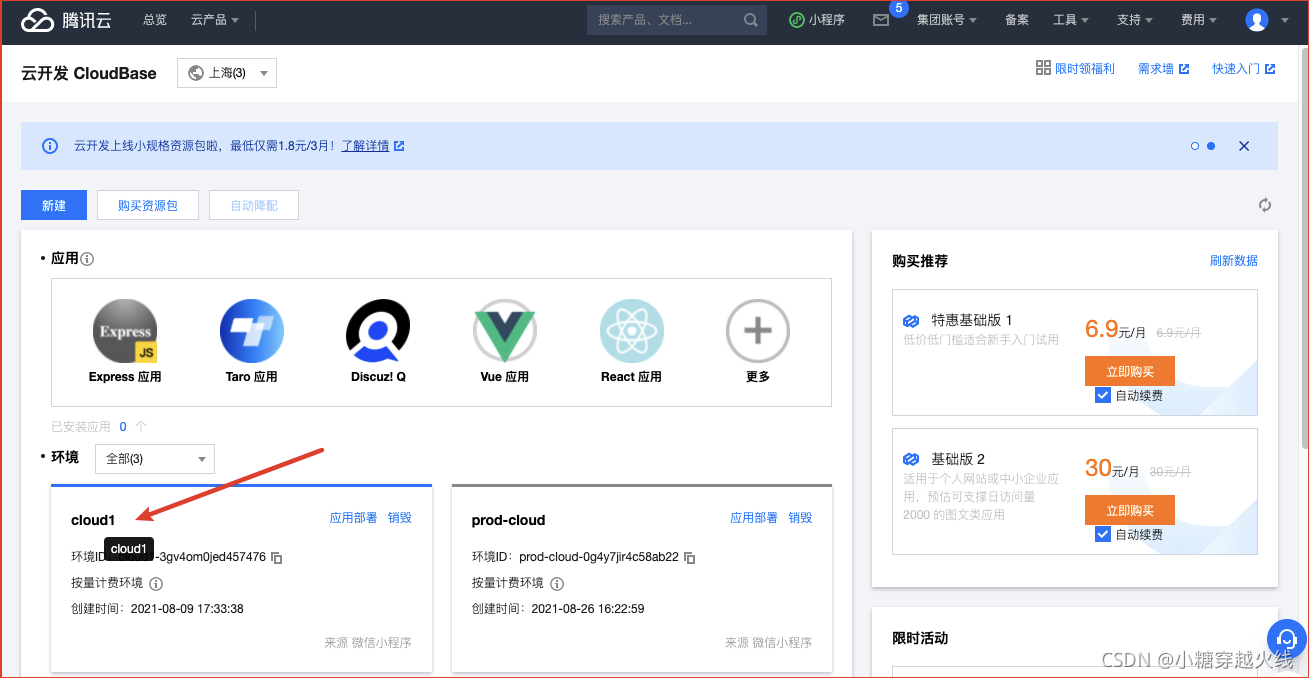Screen dimensions: 1309x678
Task: Toggle 自动续费 for 基础版 2
Action: [1103, 534]
